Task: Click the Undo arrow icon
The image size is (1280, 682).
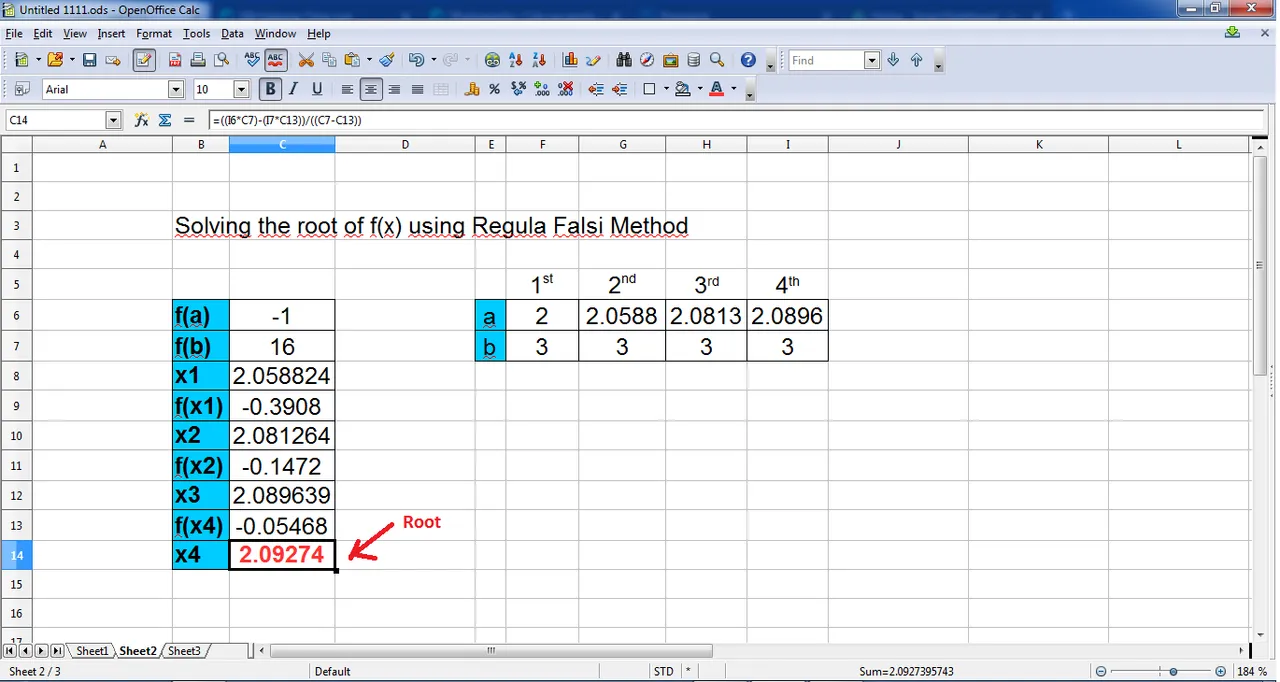Action: pos(416,61)
